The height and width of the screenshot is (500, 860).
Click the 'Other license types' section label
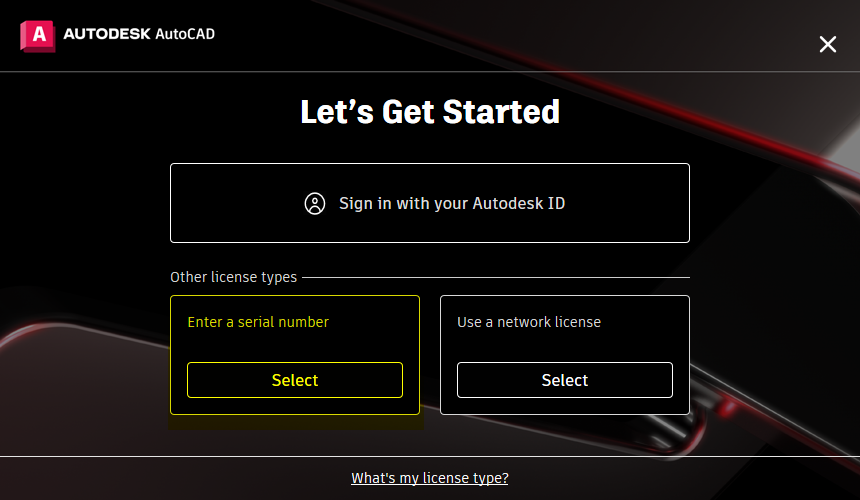tap(233, 277)
